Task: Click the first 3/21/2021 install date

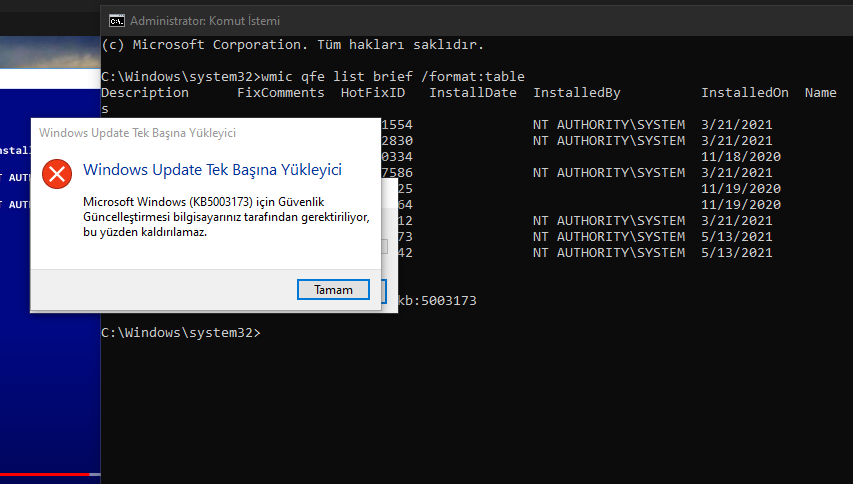Action: point(737,125)
